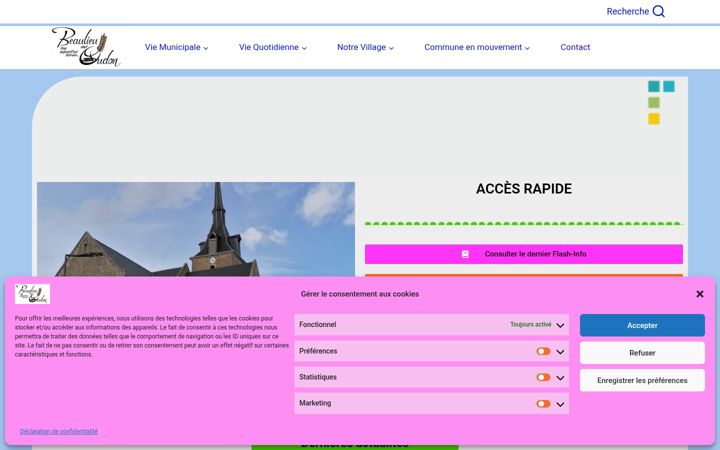The width and height of the screenshot is (720, 450).
Task: Open Consulter le dernier Flash-Info
Action: (x=524, y=254)
